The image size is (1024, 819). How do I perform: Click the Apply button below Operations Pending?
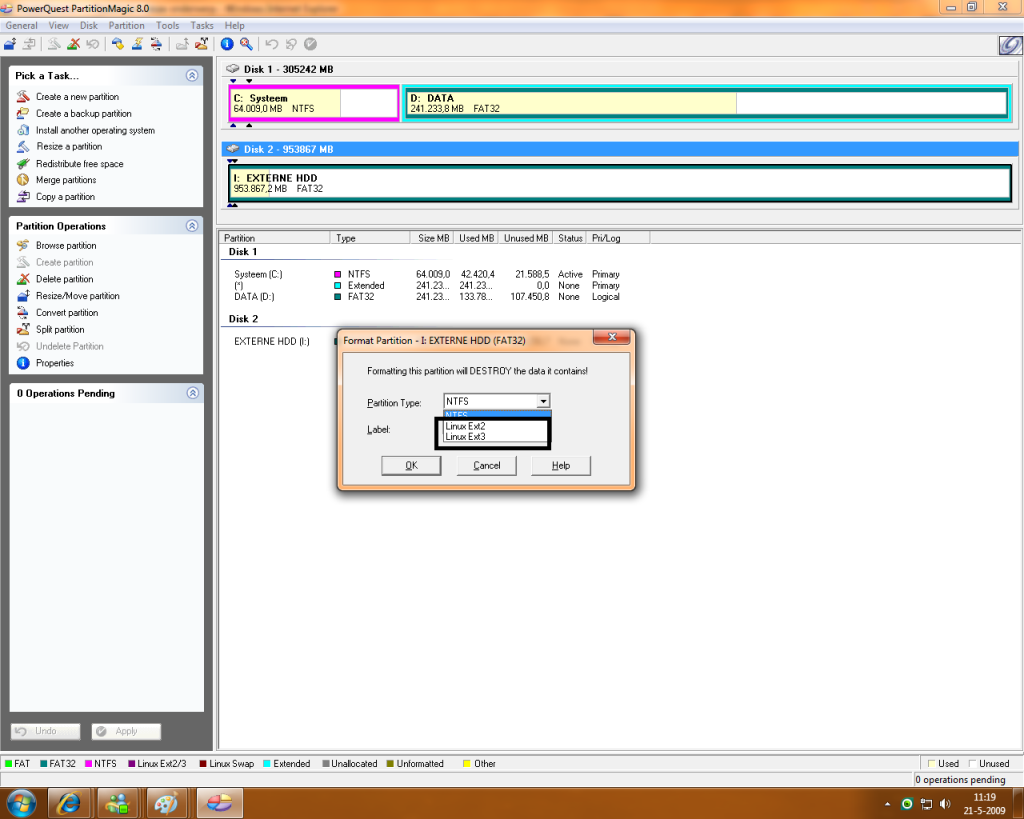tap(126, 731)
